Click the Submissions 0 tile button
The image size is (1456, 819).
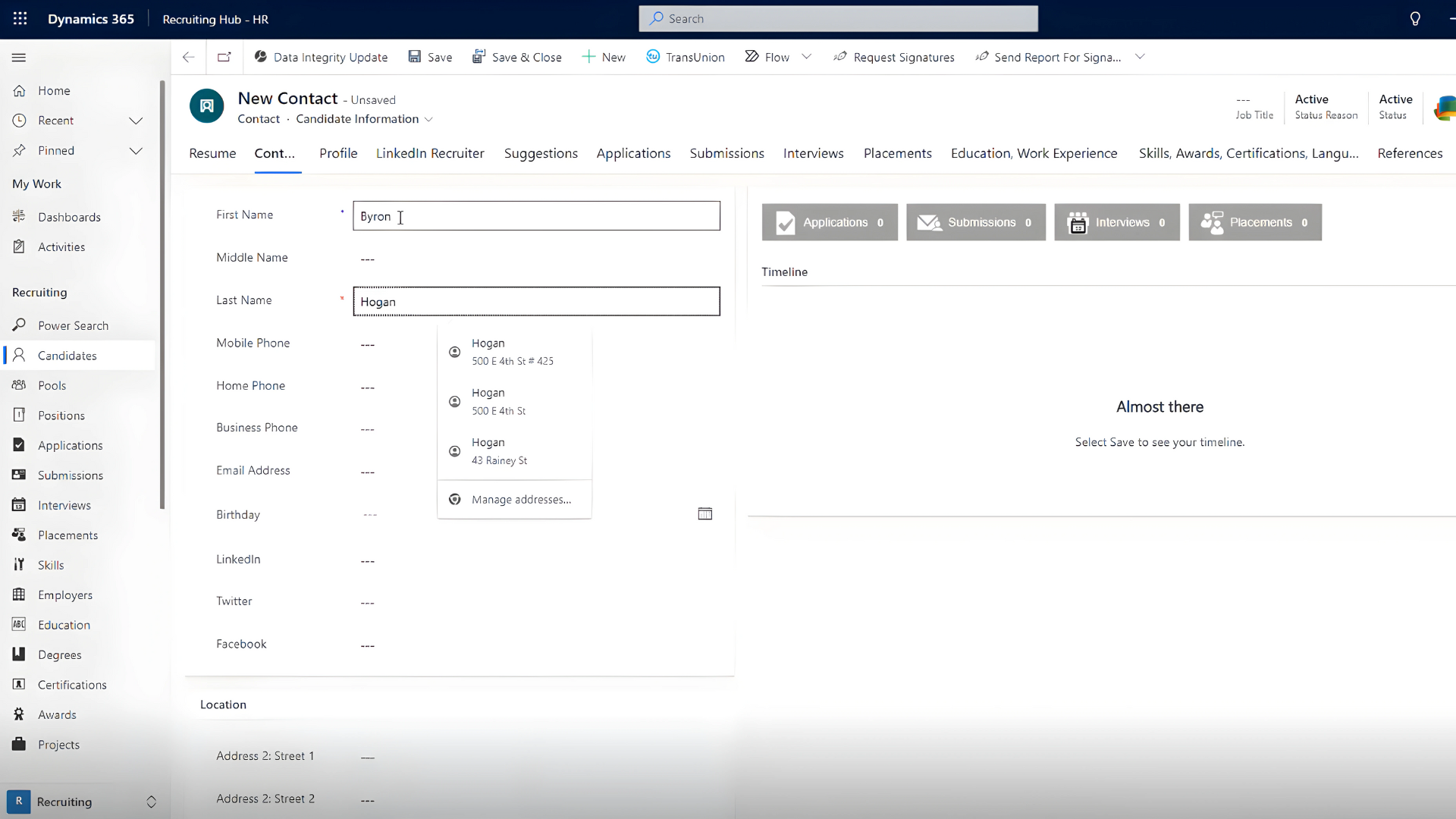click(x=975, y=222)
